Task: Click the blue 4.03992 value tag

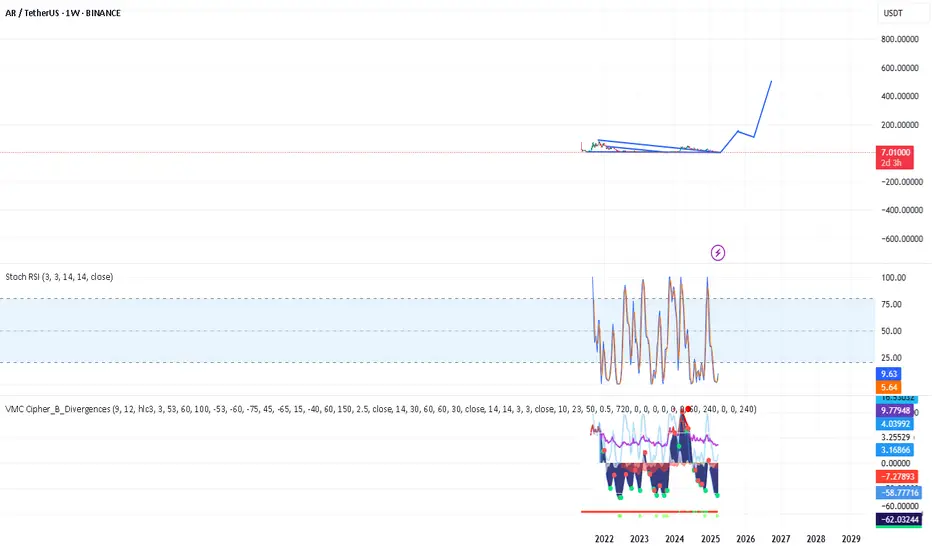Action: tap(895, 424)
